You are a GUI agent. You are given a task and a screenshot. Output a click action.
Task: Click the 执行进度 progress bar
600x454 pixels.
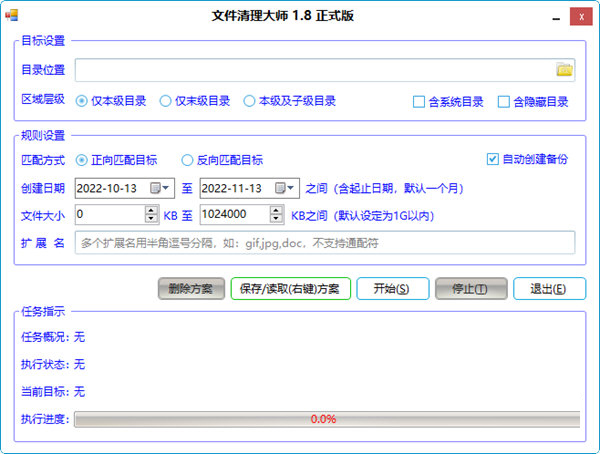click(327, 419)
